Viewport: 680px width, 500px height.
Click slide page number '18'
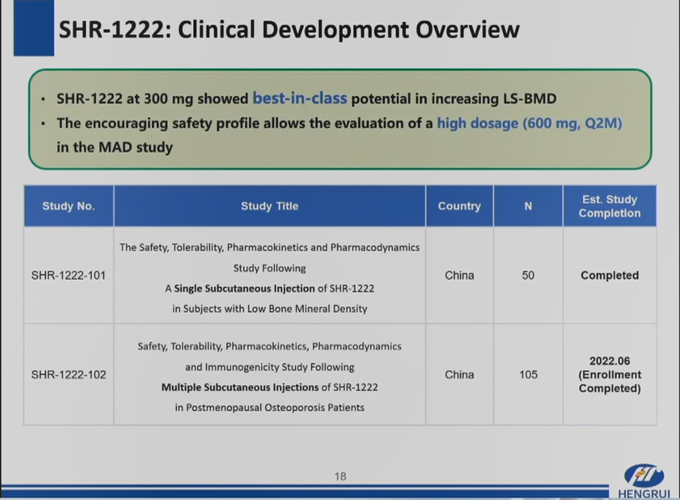click(x=340, y=477)
